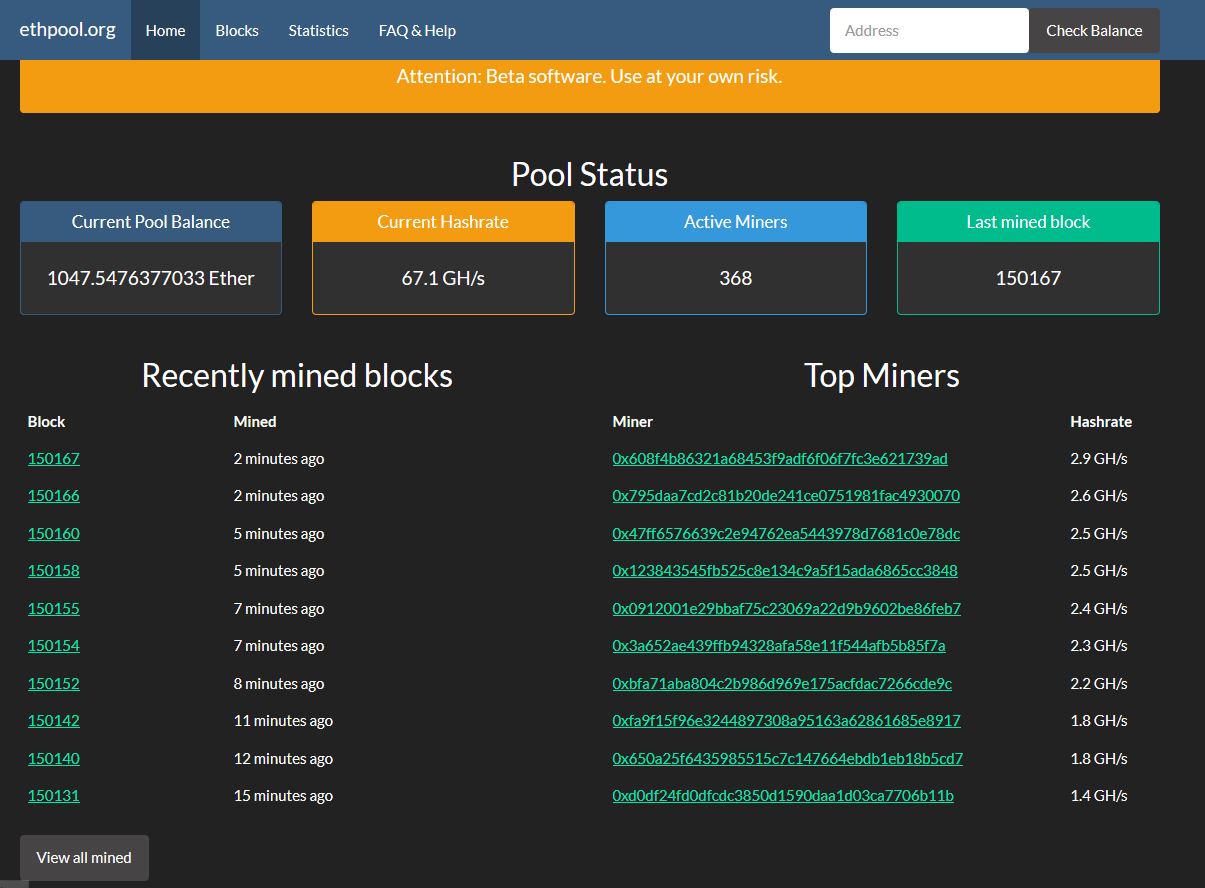The height and width of the screenshot is (888, 1205).
Task: Click the Last mined block card header
Action: point(1028,222)
